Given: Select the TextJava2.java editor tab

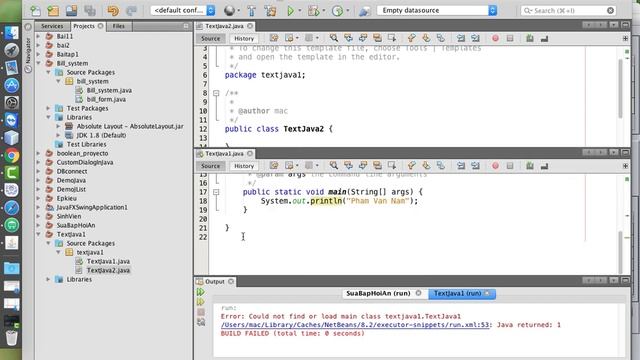Looking at the screenshot, I should click(224, 26).
